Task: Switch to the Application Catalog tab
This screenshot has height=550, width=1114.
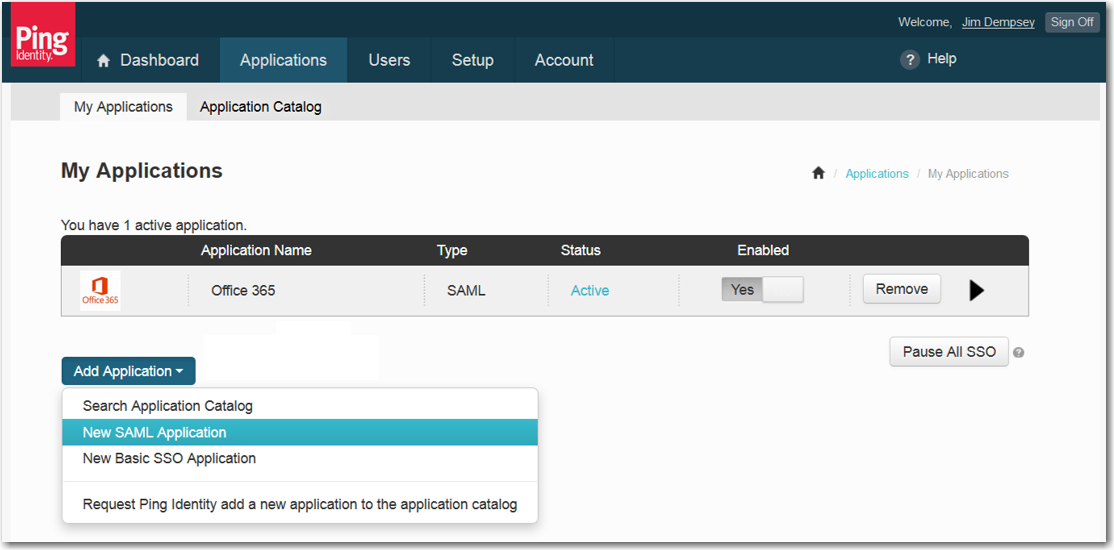Action: (x=260, y=107)
